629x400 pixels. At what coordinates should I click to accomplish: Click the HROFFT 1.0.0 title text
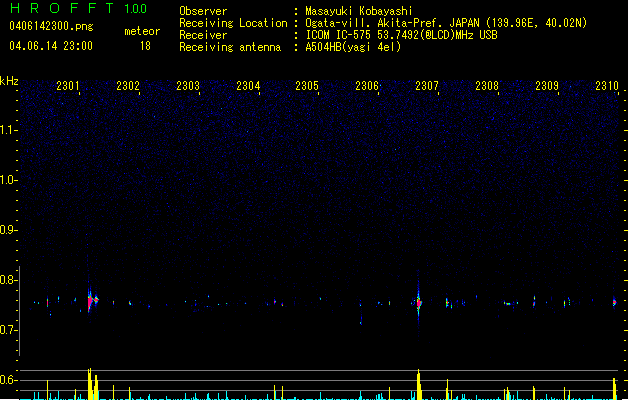(79, 8)
